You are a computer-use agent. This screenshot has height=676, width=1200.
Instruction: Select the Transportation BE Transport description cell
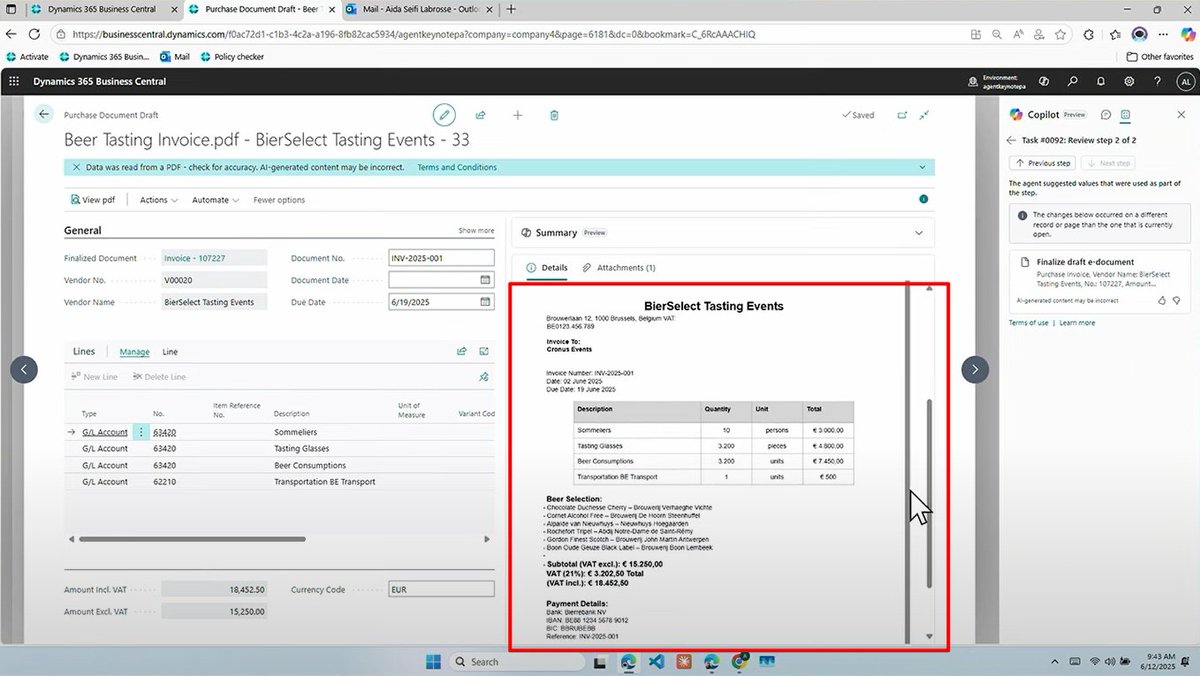325,482
